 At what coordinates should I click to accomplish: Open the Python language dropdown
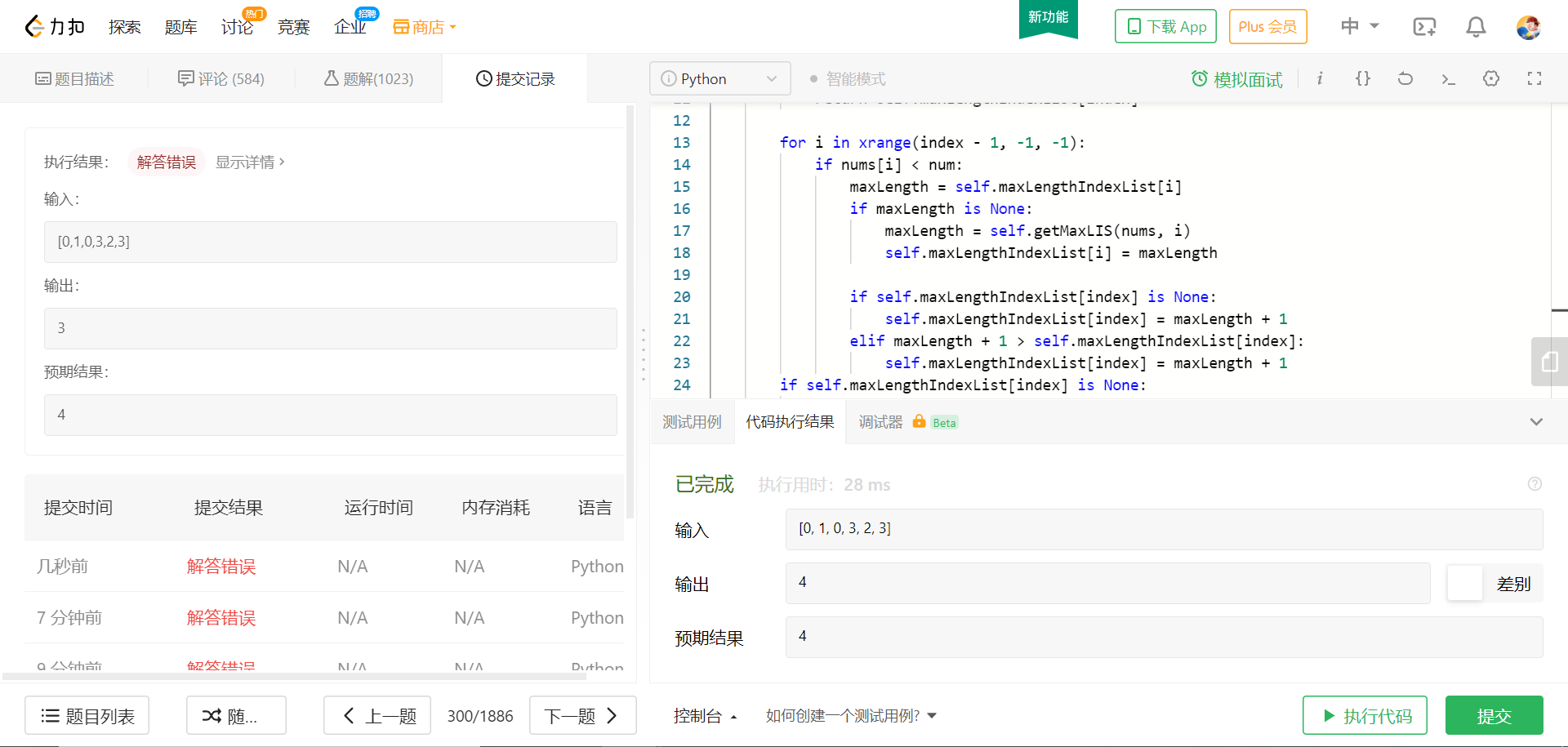(x=719, y=78)
